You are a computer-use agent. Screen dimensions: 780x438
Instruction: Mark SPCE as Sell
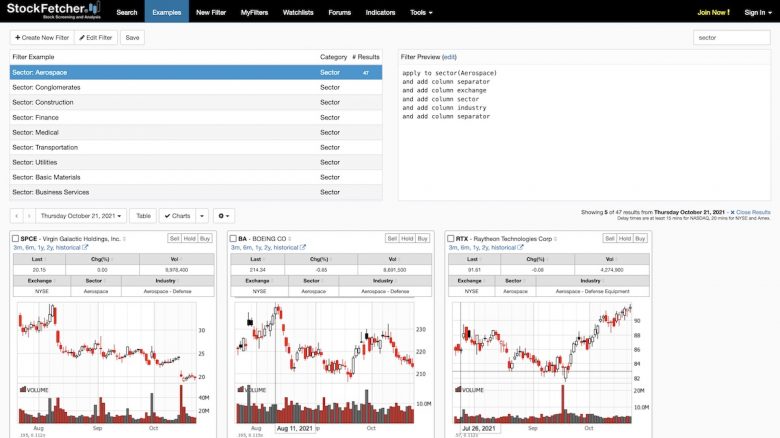(x=175, y=238)
